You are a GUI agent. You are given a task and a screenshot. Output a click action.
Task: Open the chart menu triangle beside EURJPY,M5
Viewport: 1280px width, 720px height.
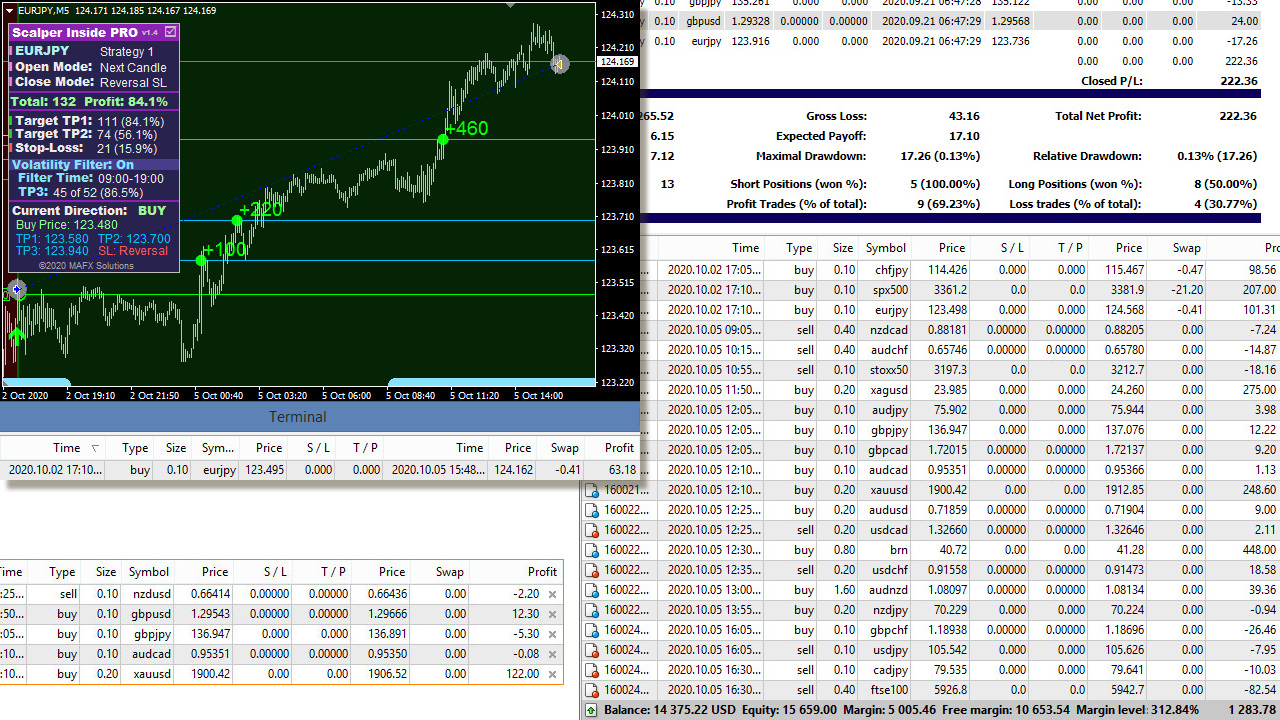(9, 11)
